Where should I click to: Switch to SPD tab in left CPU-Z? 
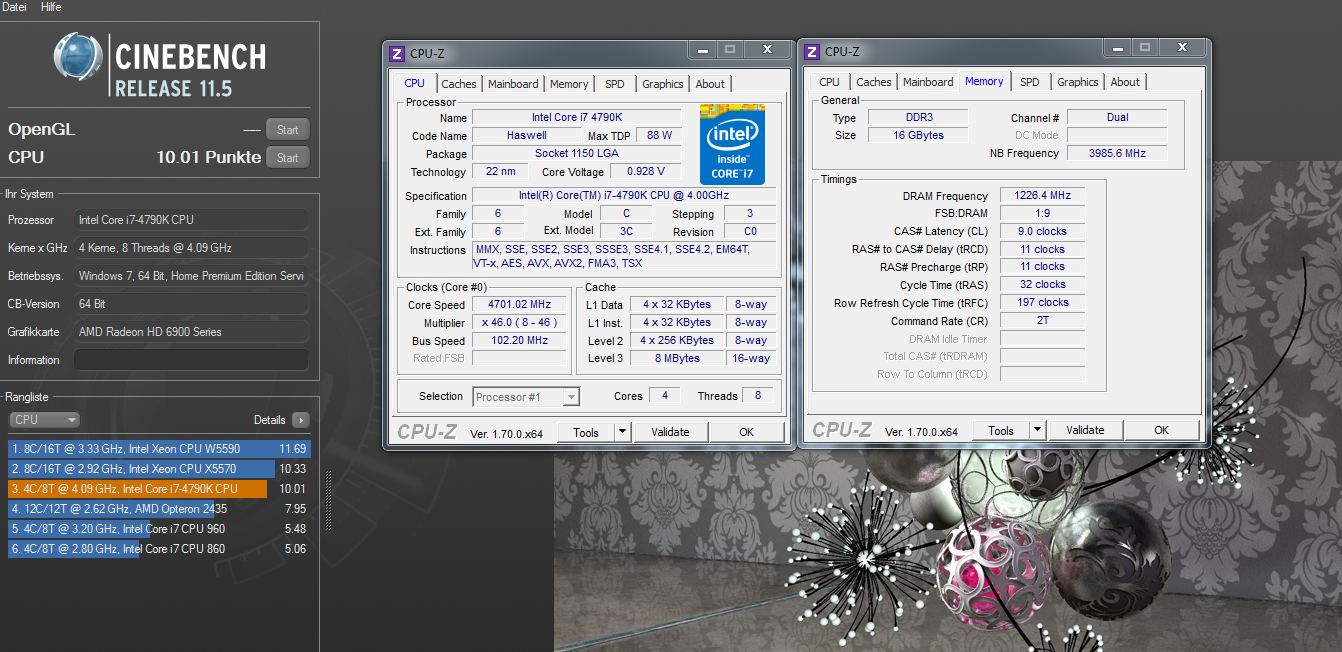click(615, 84)
